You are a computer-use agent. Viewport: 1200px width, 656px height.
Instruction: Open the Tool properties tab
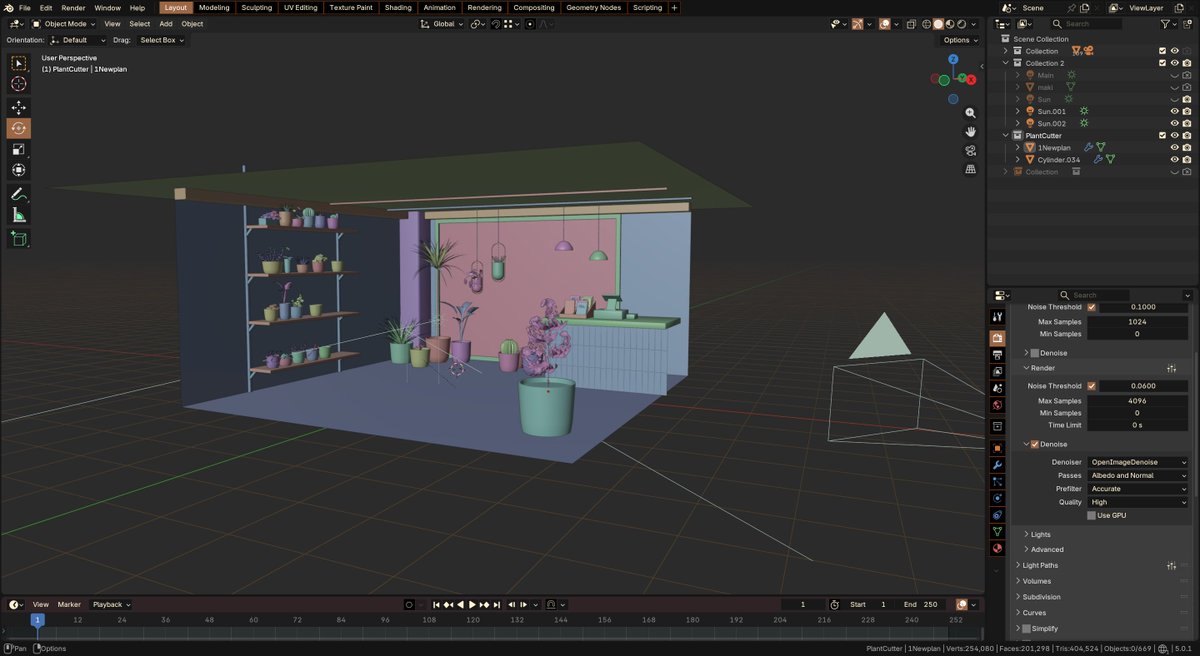(x=997, y=317)
